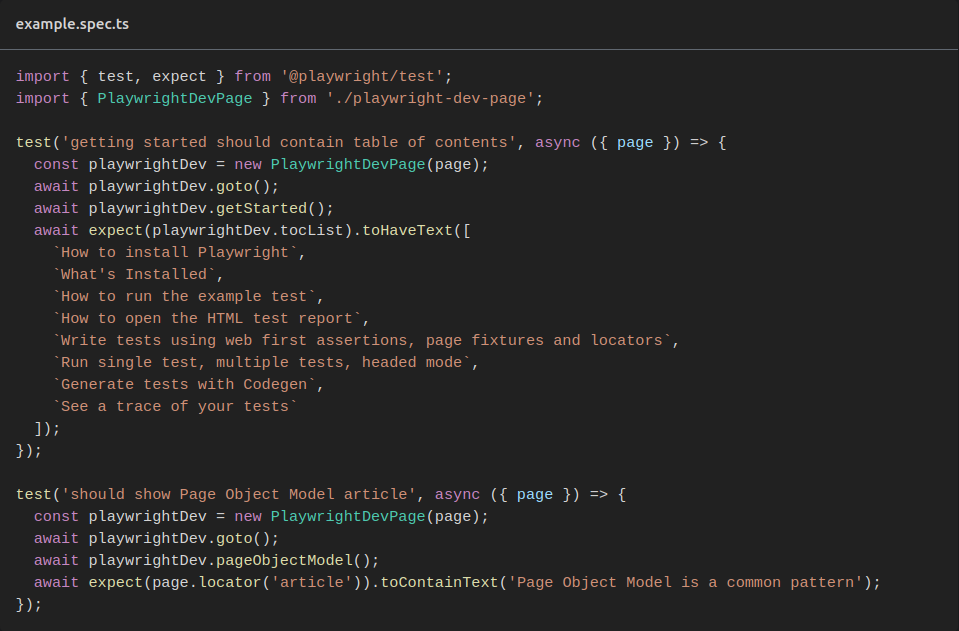Image resolution: width=959 pixels, height=631 pixels.
Task: Click the toHaveText method name
Action: [x=407, y=231]
